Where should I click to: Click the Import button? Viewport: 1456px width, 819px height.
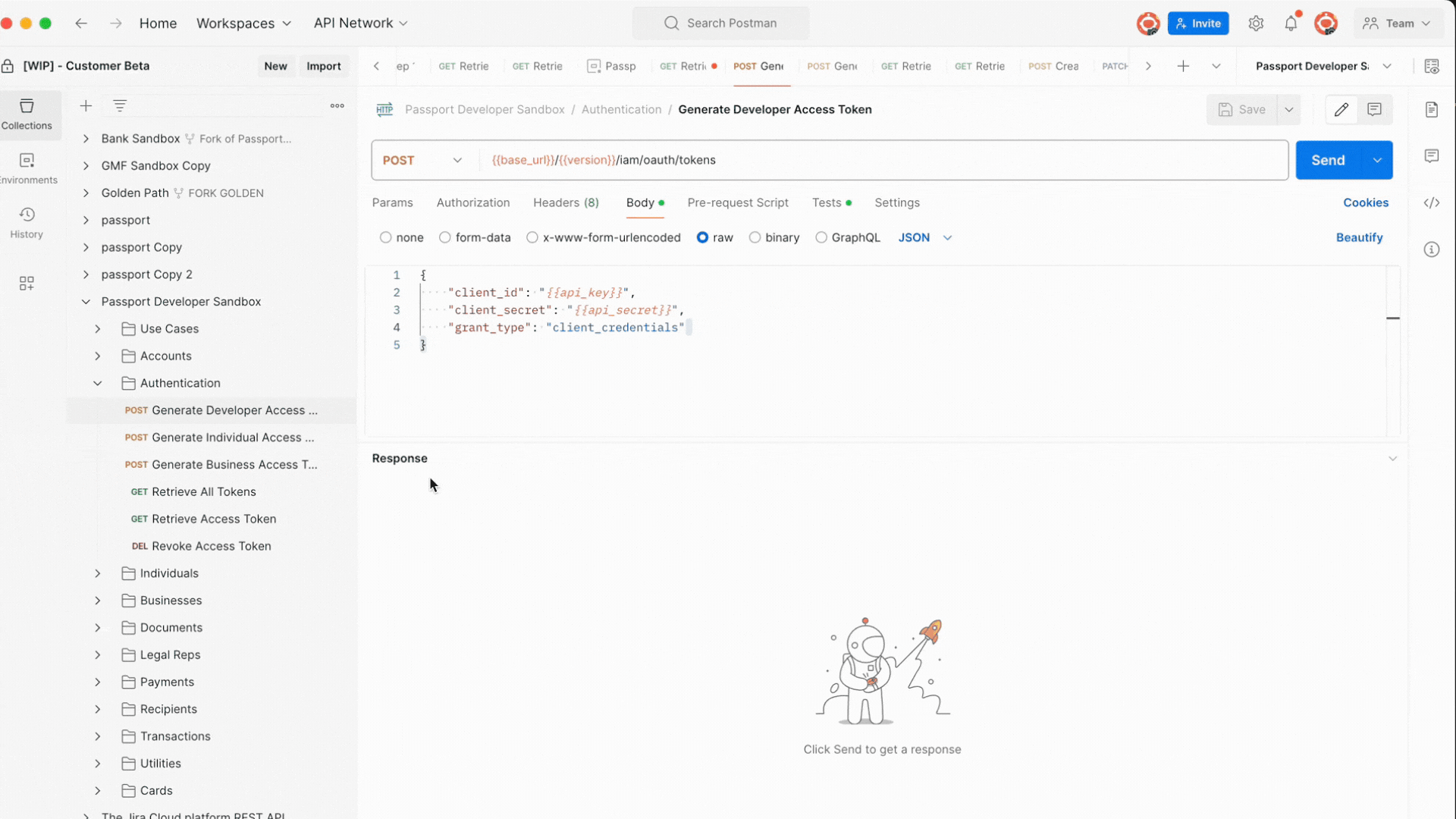coord(324,66)
